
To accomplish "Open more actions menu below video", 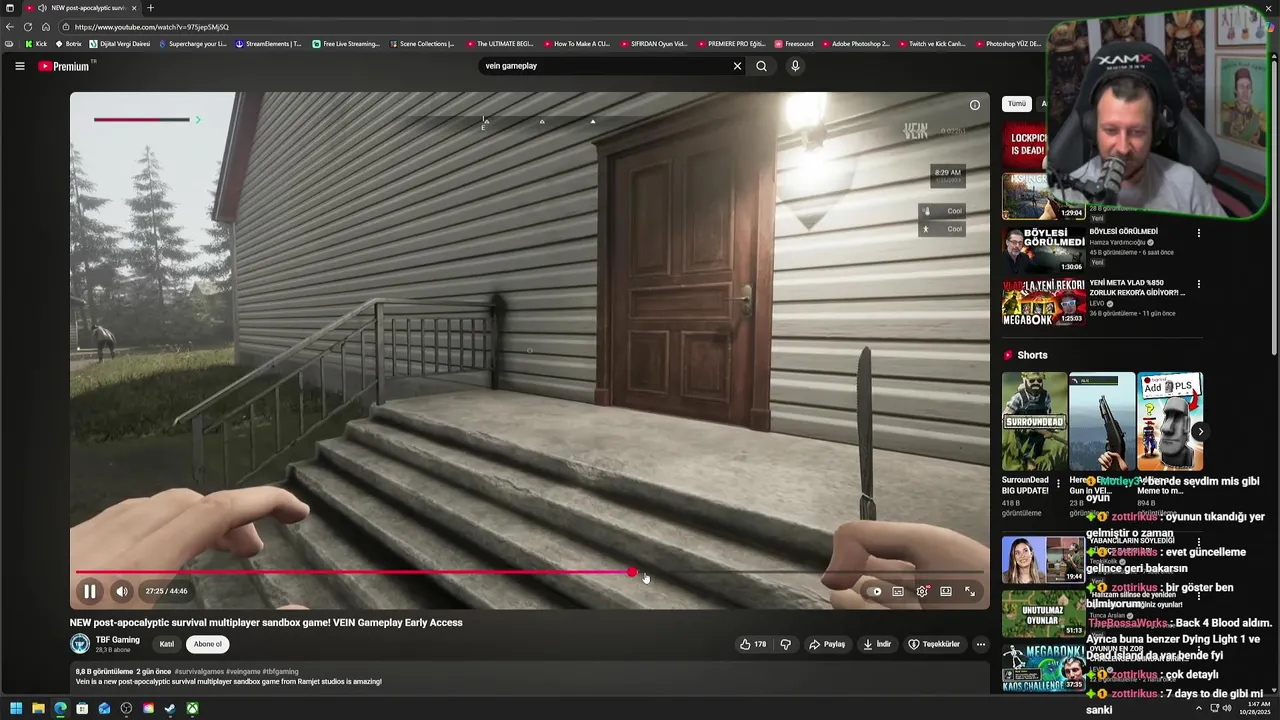I will pyautogui.click(x=981, y=644).
